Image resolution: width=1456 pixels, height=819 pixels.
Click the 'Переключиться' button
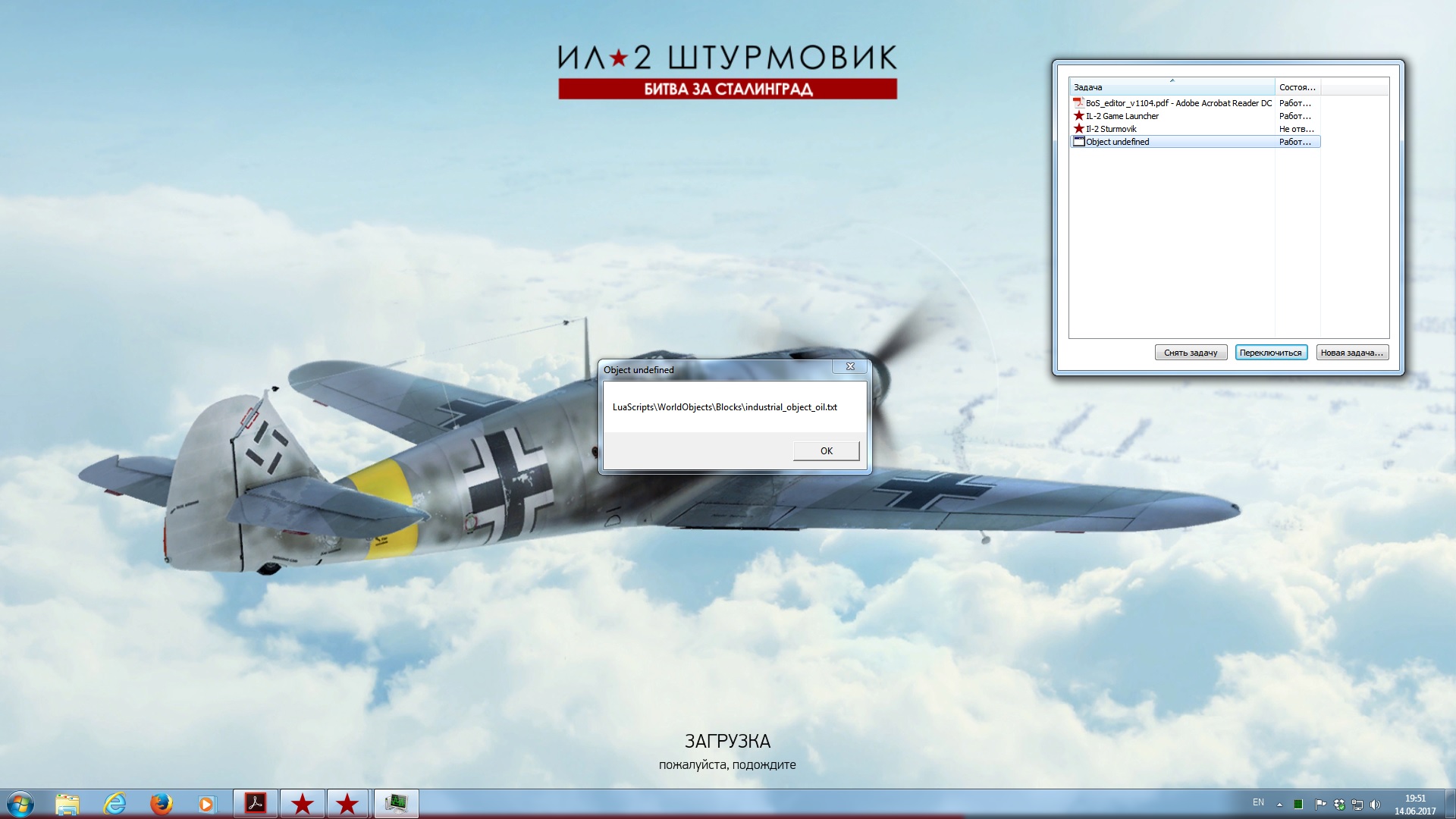pos(1271,353)
